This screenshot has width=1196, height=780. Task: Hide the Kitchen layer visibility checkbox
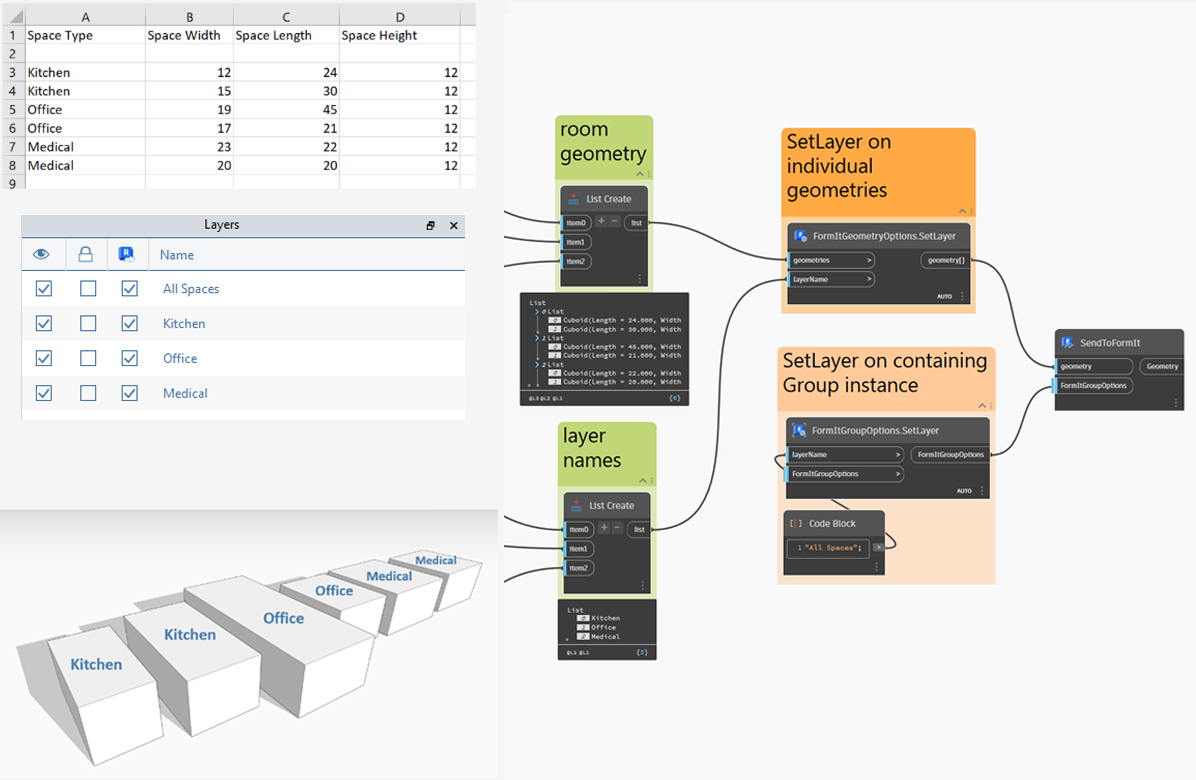point(44,323)
